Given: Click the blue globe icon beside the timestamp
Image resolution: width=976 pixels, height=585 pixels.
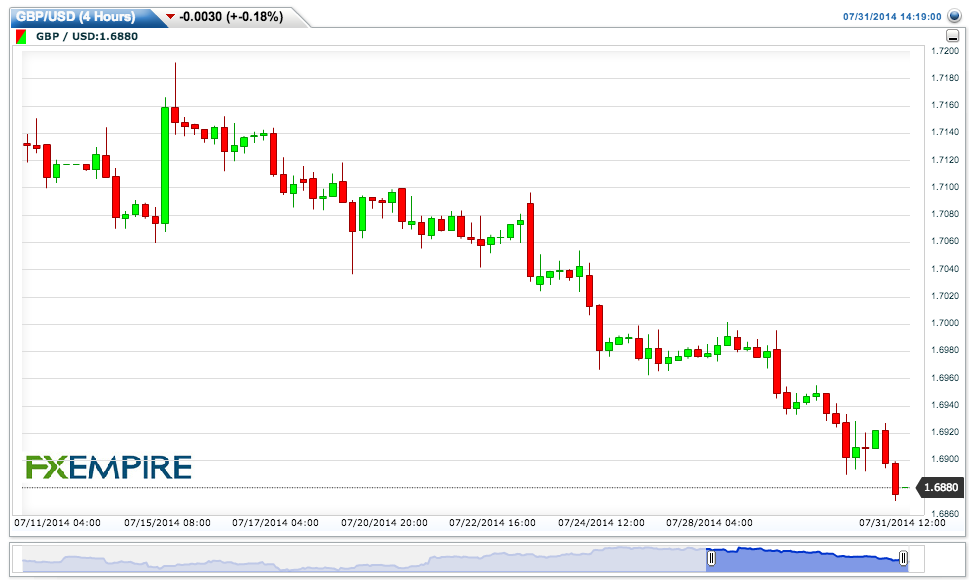Looking at the screenshot, I should (x=954, y=16).
